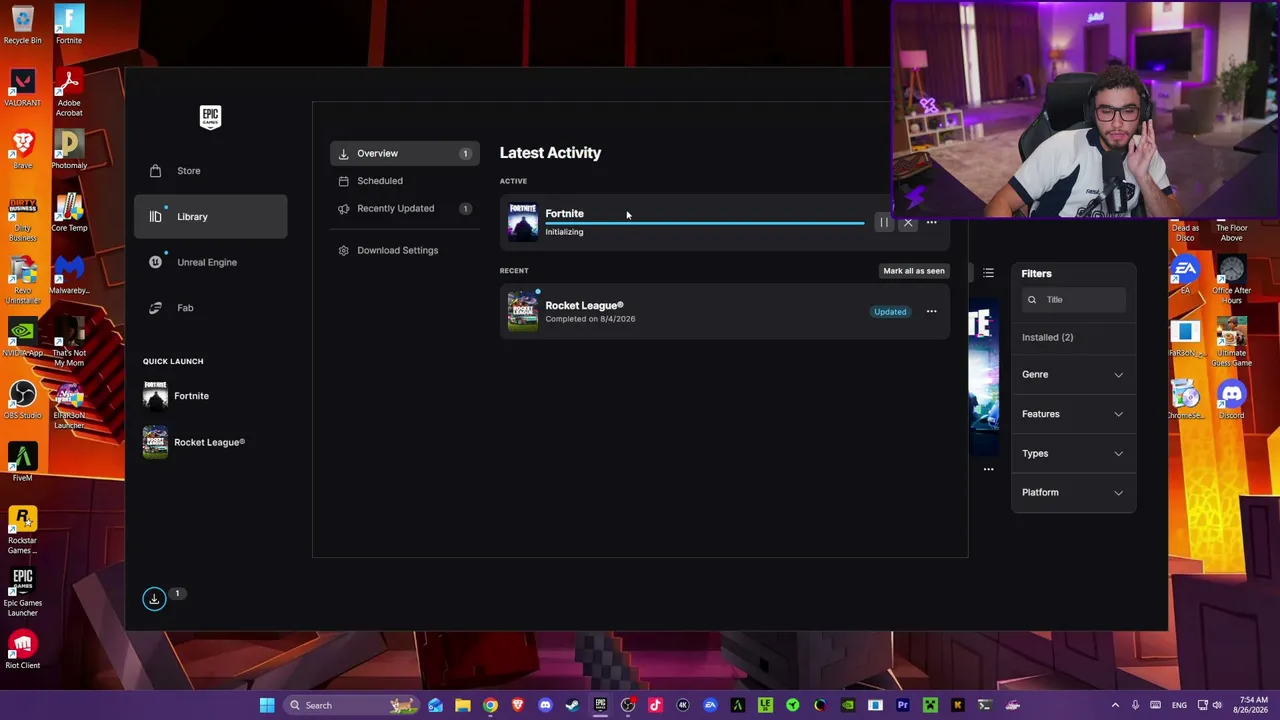The image size is (1280, 720).
Task: Open the Windows Start menu
Action: click(267, 706)
